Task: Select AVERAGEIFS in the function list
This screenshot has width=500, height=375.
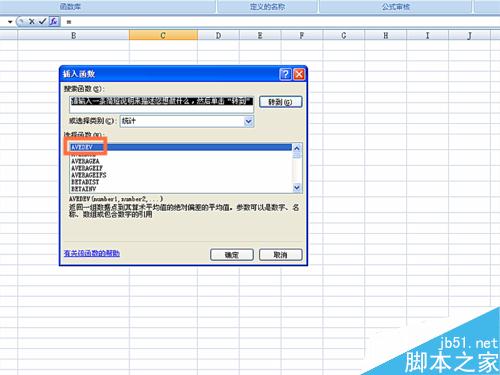Action: 181,175
